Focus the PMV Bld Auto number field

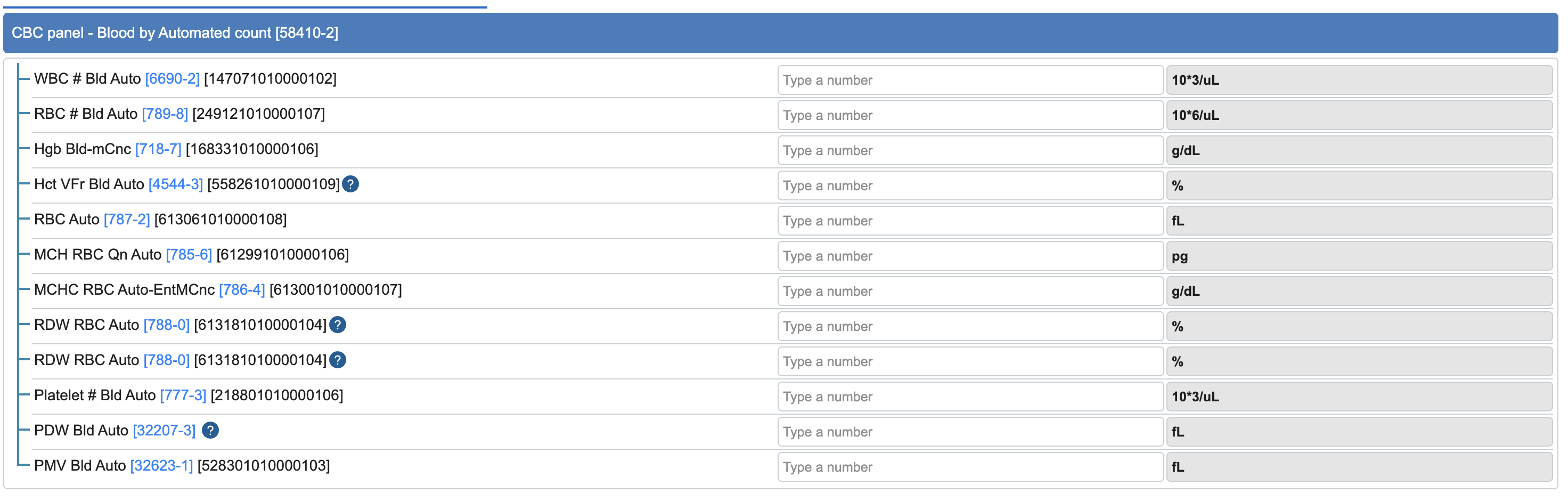tap(970, 467)
